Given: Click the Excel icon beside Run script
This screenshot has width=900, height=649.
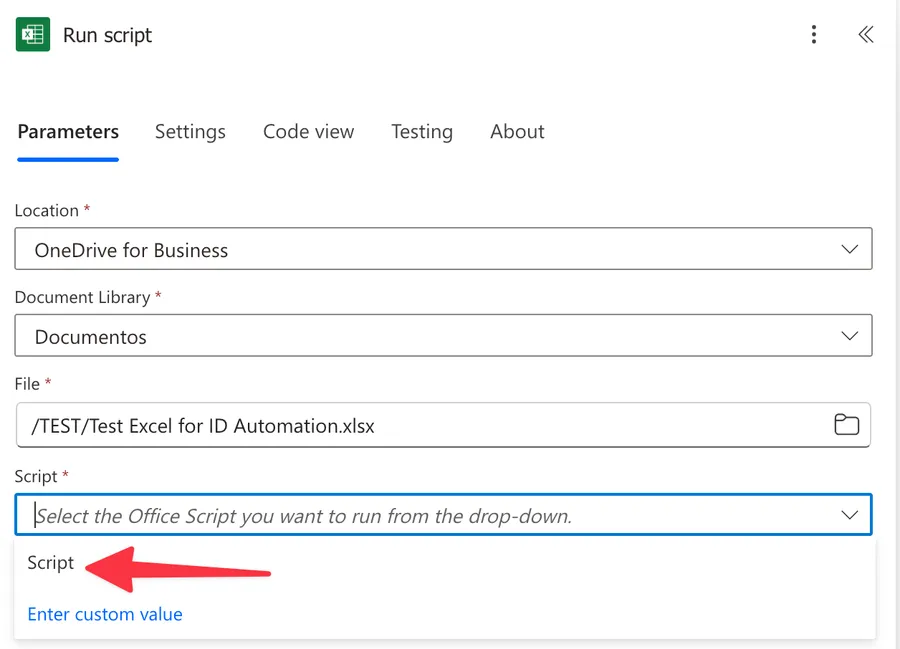Looking at the screenshot, I should click(x=31, y=33).
